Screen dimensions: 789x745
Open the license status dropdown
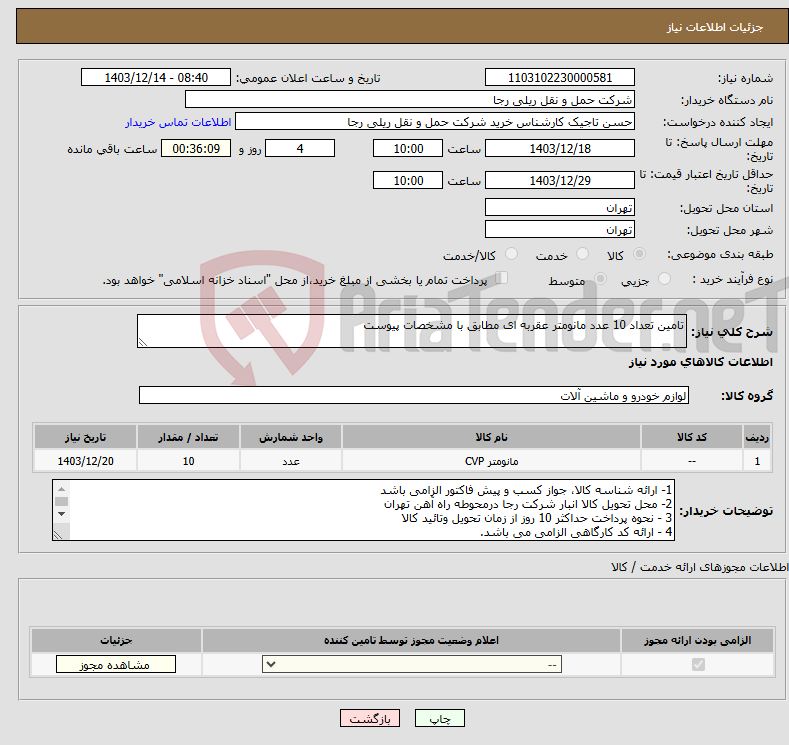point(412,665)
